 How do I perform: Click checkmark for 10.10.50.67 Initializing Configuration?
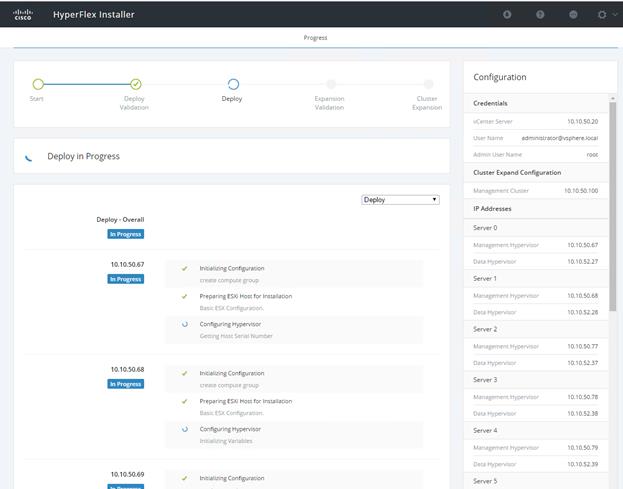coord(184,269)
